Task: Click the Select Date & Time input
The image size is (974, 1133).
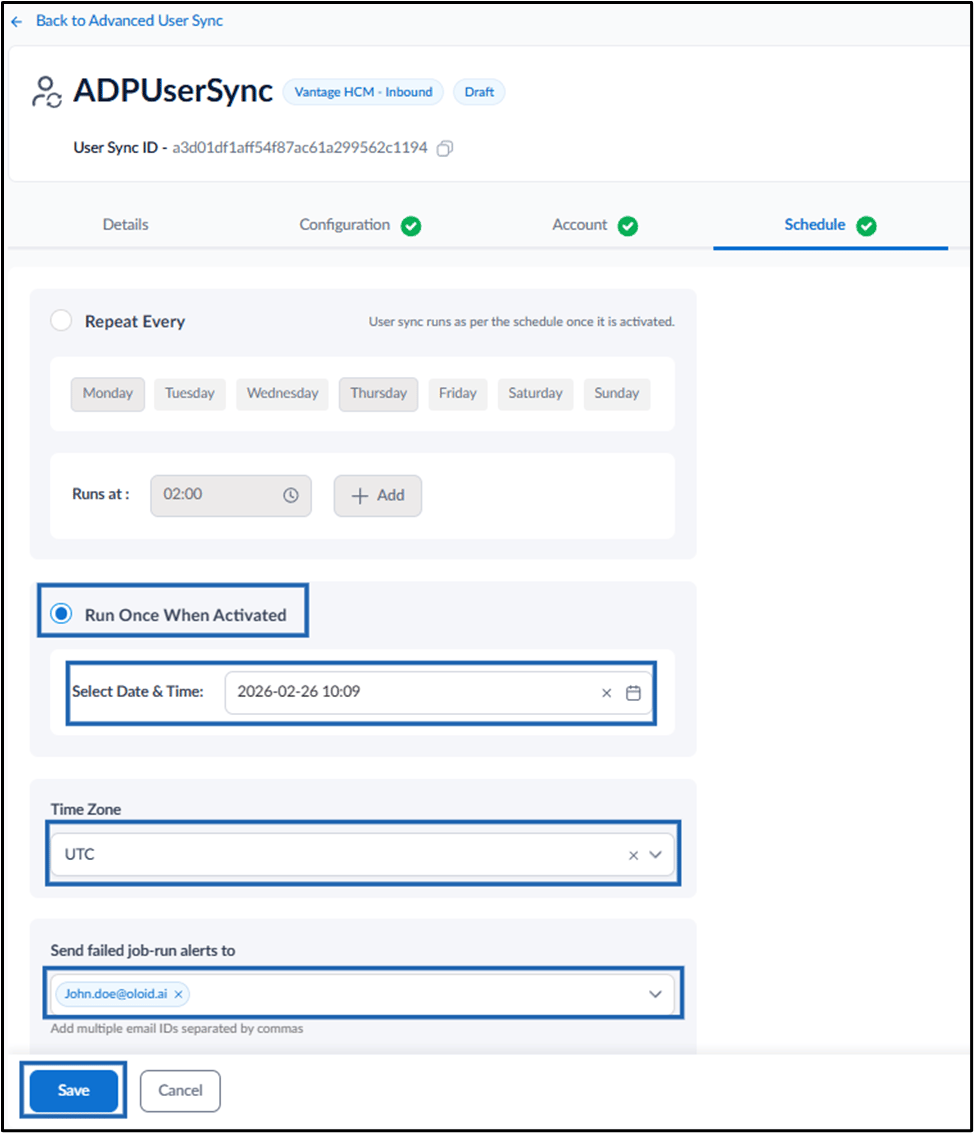Action: coord(439,693)
